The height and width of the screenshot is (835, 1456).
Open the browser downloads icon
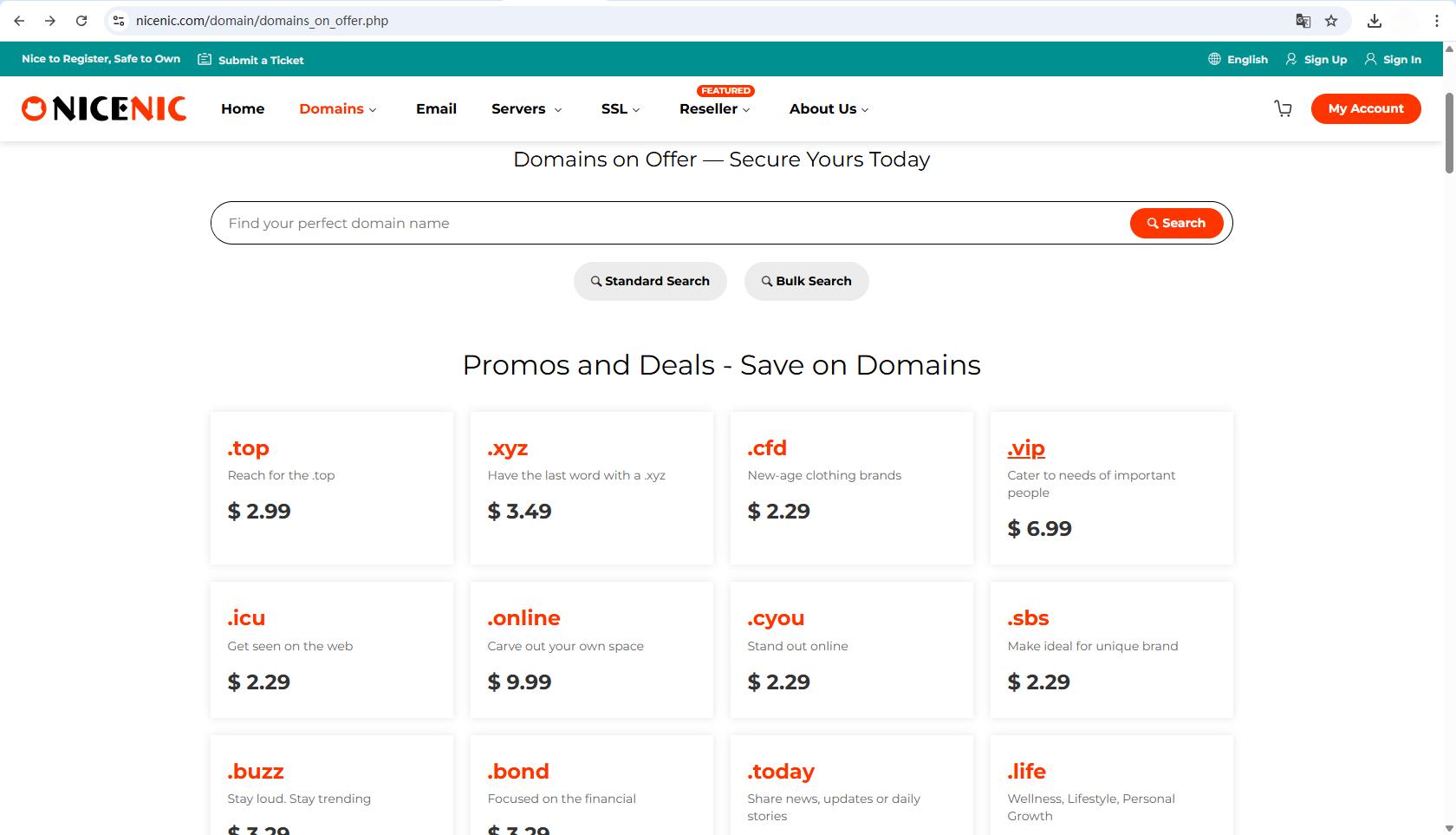(x=1375, y=21)
